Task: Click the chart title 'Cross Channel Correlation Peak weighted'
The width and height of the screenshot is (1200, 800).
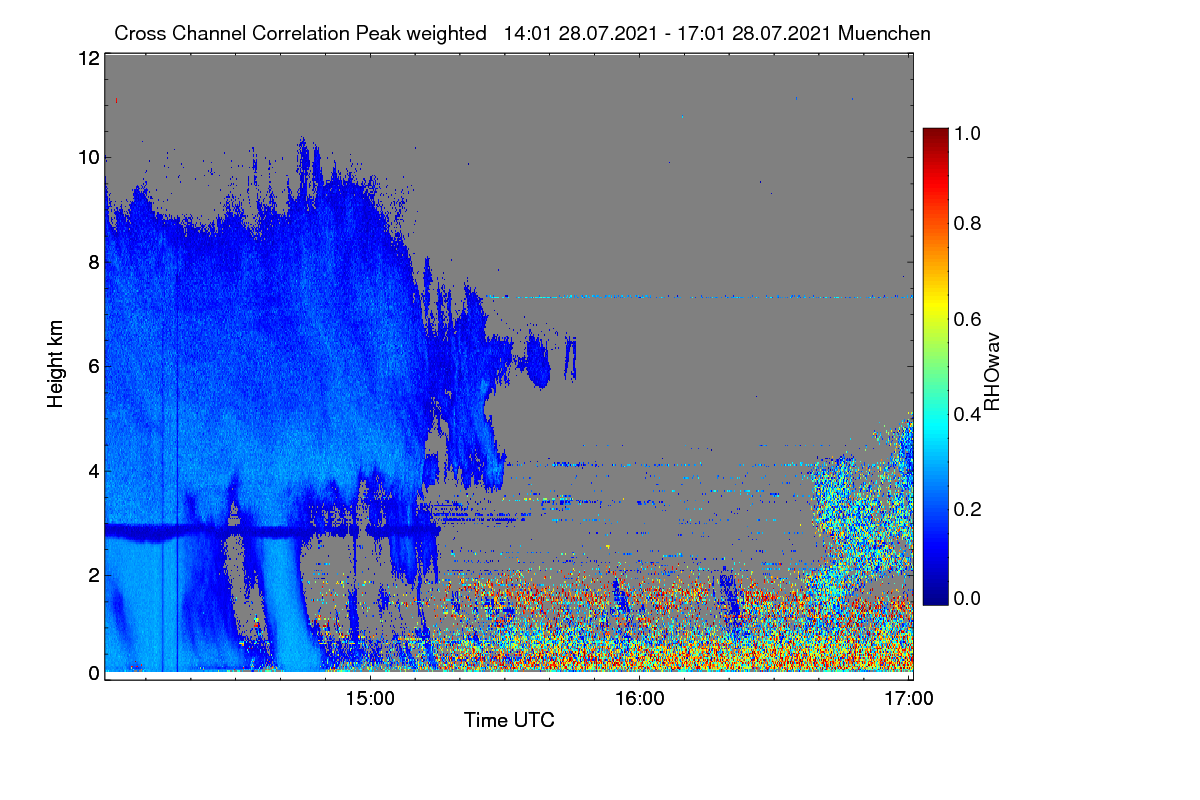Action: [301, 33]
